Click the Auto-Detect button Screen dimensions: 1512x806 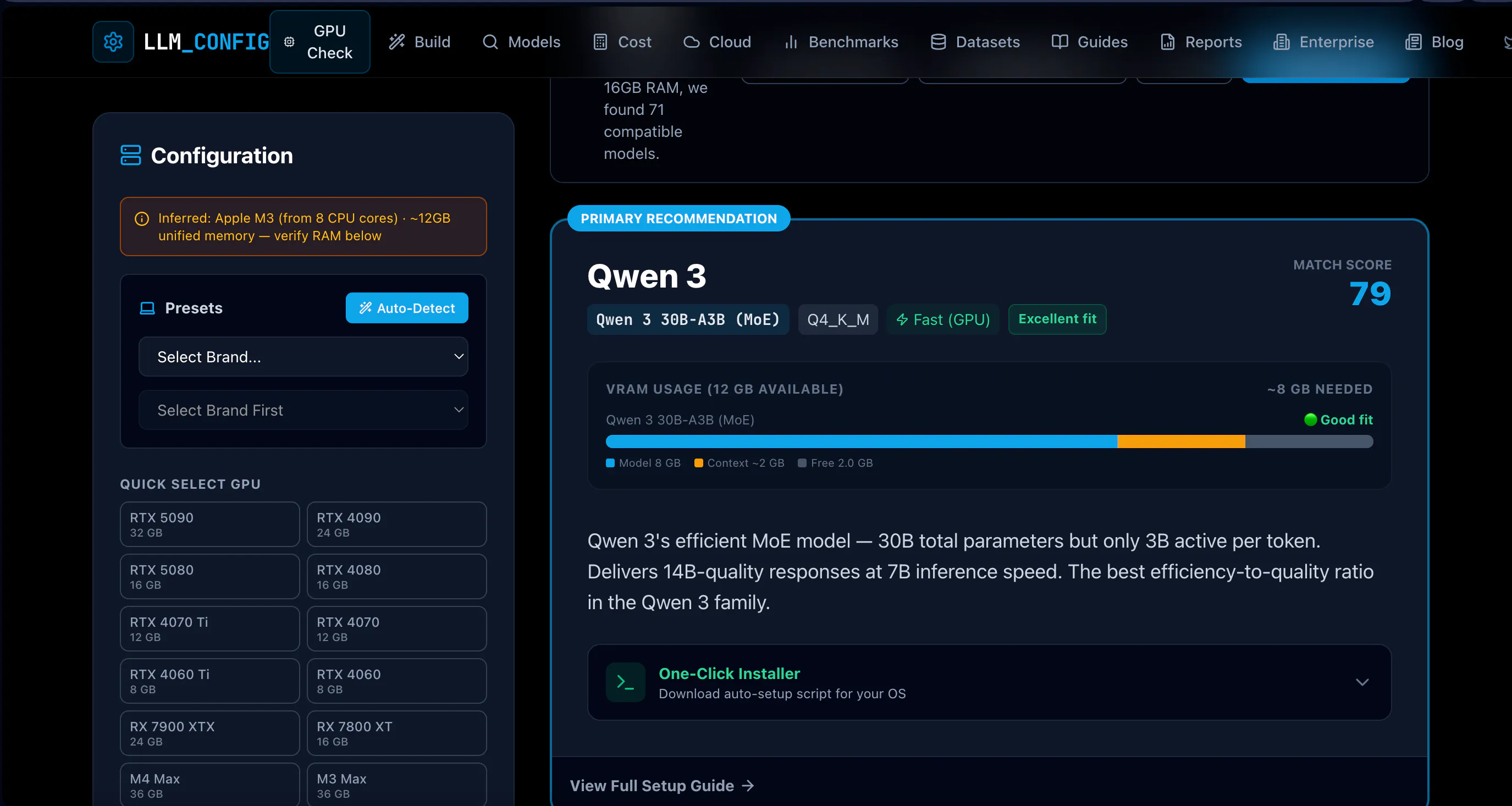[x=407, y=308]
